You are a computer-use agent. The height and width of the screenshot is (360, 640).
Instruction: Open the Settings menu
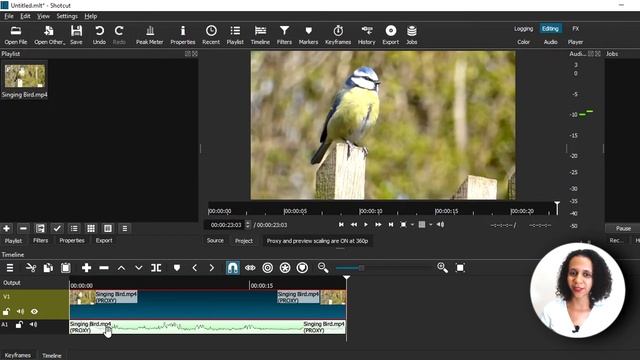[67, 16]
